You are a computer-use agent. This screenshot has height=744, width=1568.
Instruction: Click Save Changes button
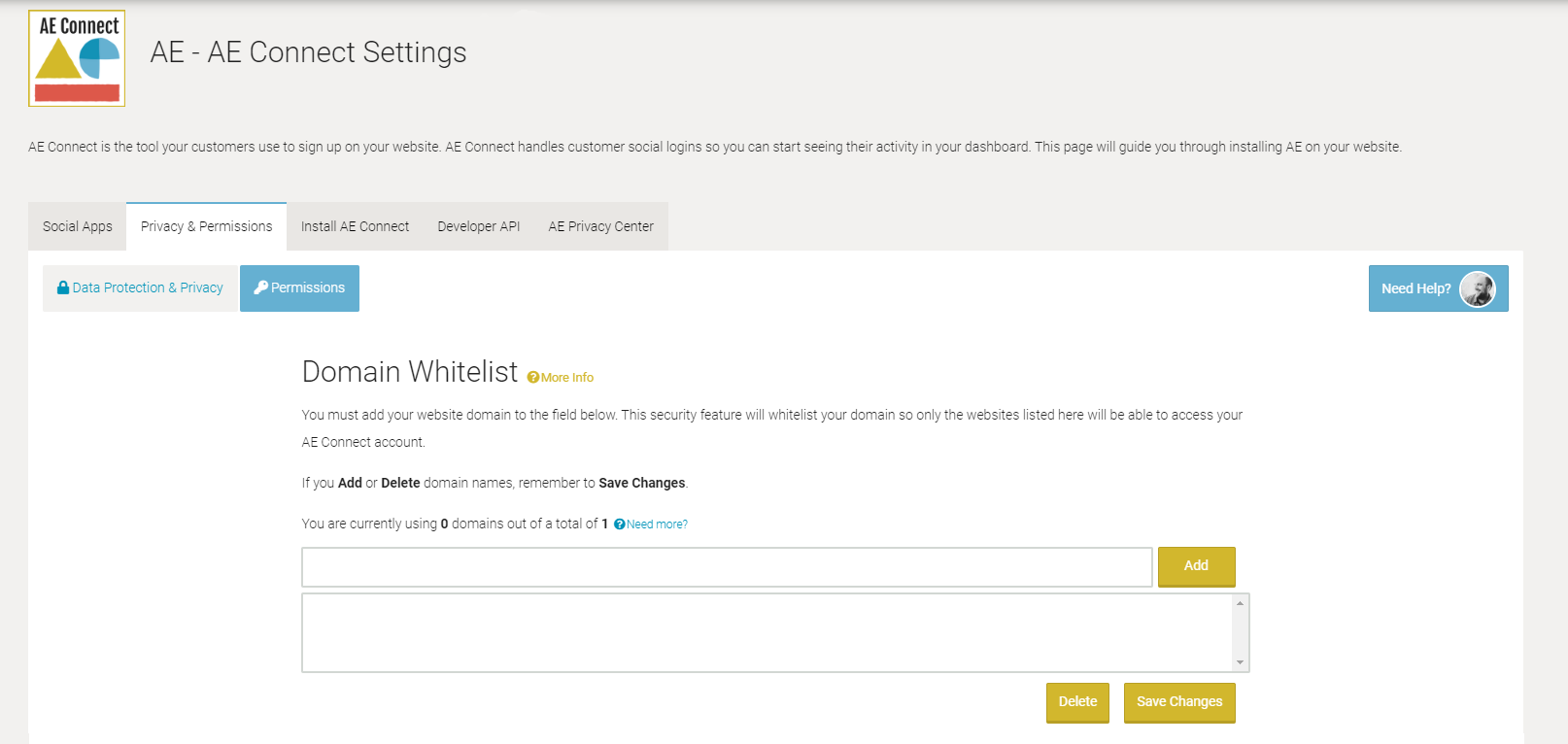(1179, 702)
